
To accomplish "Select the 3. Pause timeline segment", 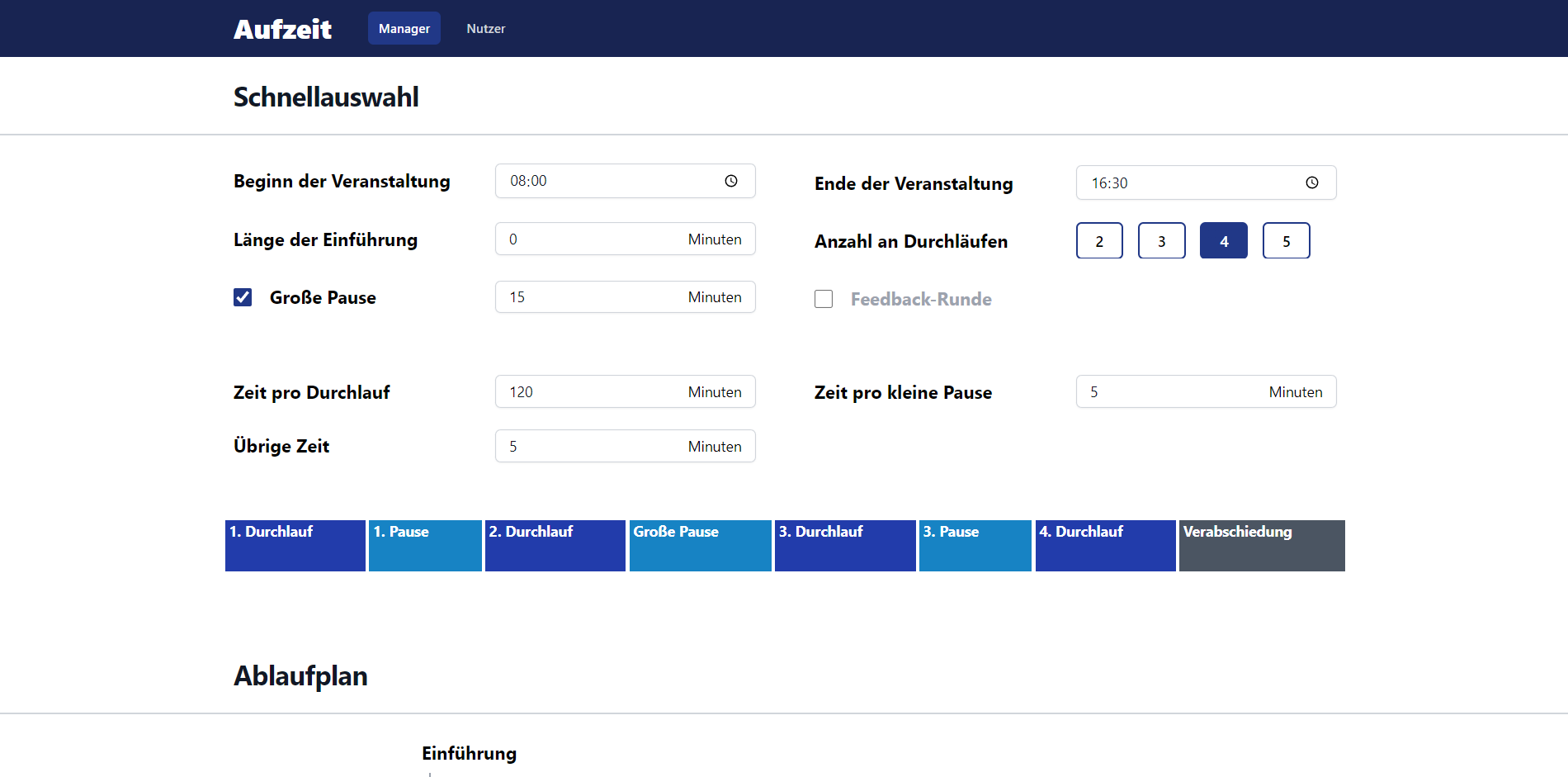I will [975, 545].
